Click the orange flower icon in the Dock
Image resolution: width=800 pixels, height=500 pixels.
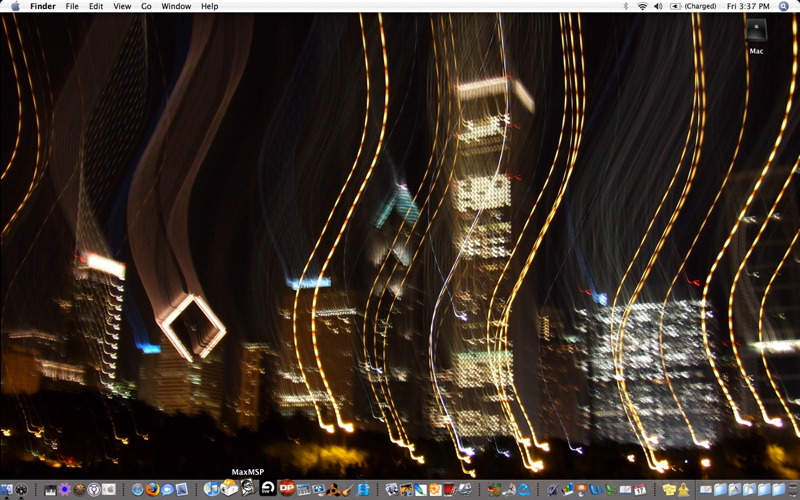pyautogui.click(x=435, y=490)
